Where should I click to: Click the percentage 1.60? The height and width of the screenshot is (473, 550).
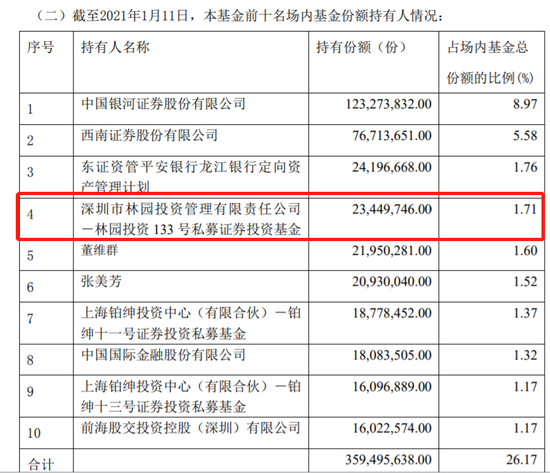pyautogui.click(x=525, y=251)
